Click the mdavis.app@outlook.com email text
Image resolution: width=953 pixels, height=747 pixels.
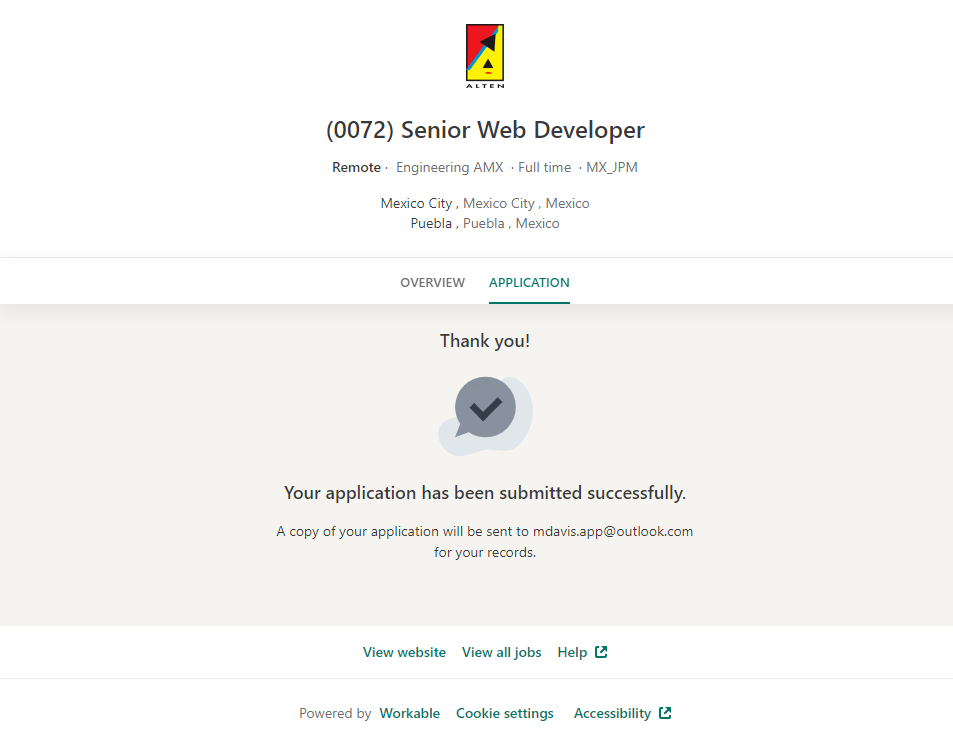coord(611,531)
